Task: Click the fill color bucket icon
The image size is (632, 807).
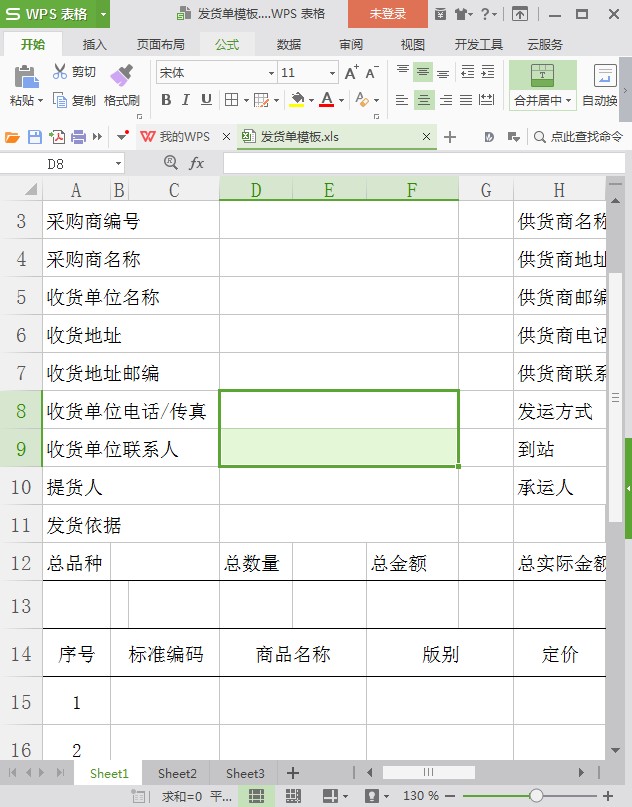Action: 297,99
